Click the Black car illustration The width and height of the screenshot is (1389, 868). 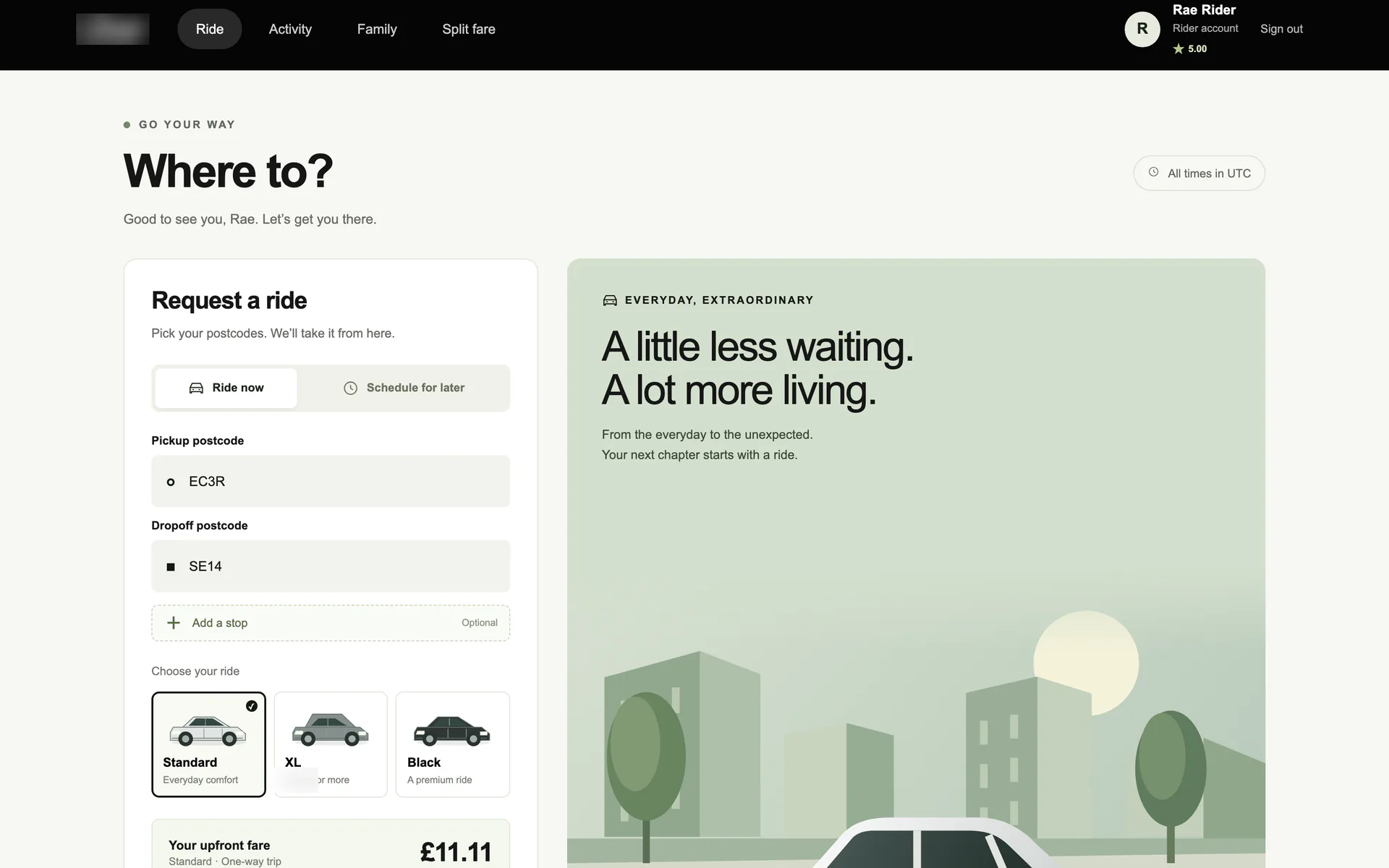point(452,731)
